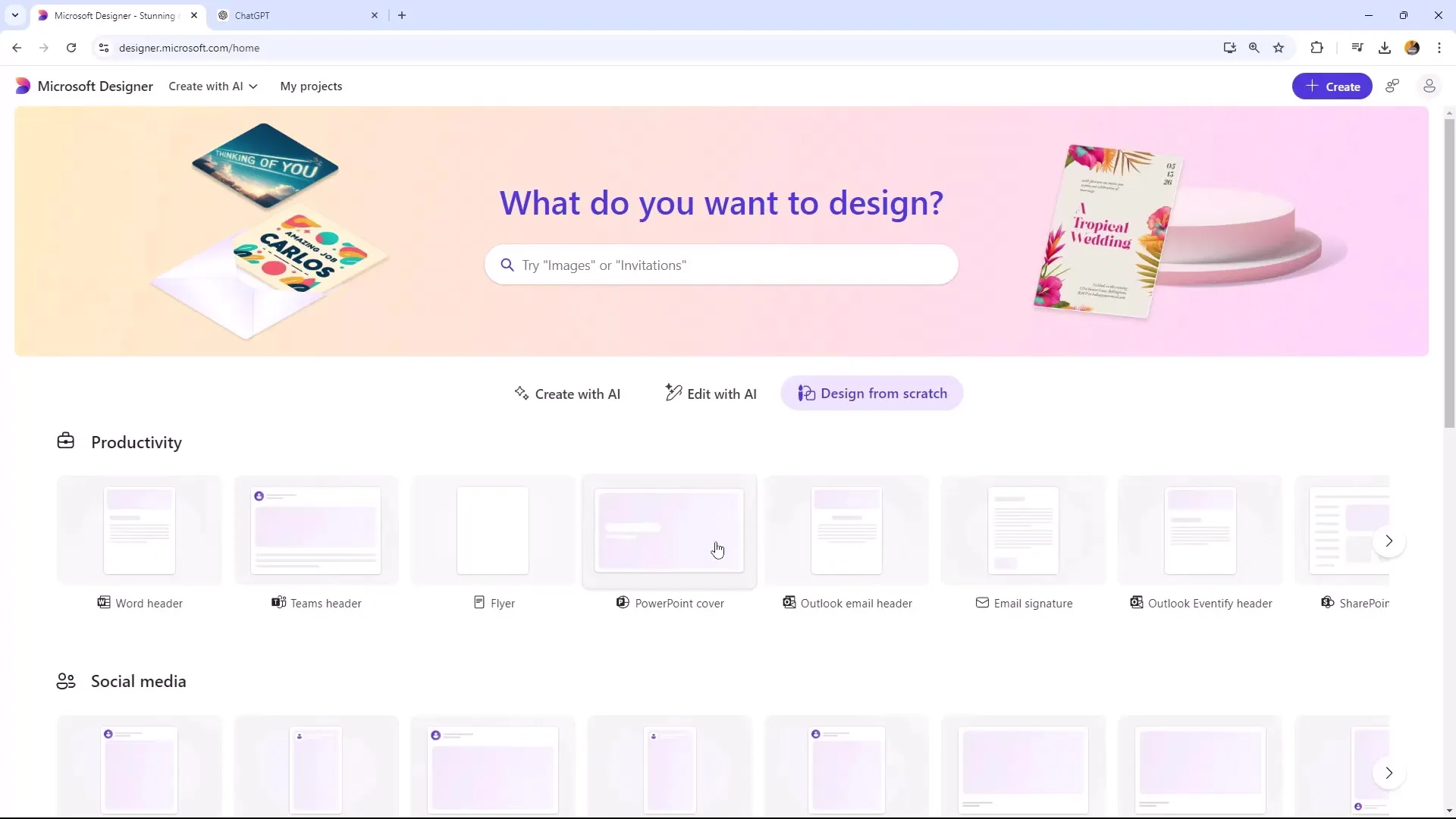Open the Word header template thumbnail

coord(140,530)
